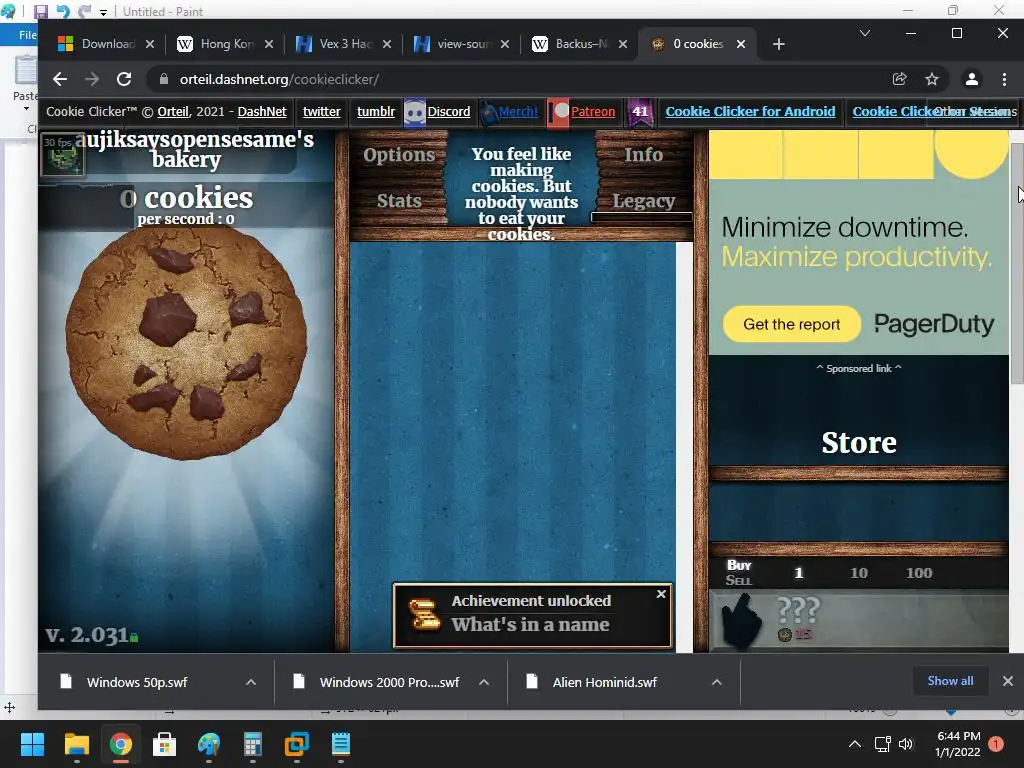Open the File menu in Paint
1024x768 pixels.
[27, 35]
